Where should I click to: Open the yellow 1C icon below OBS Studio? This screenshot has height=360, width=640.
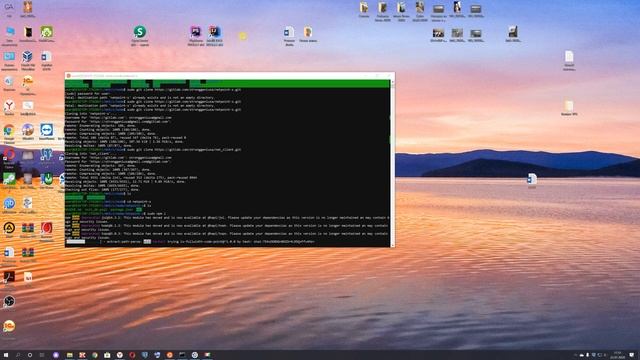click(9, 326)
